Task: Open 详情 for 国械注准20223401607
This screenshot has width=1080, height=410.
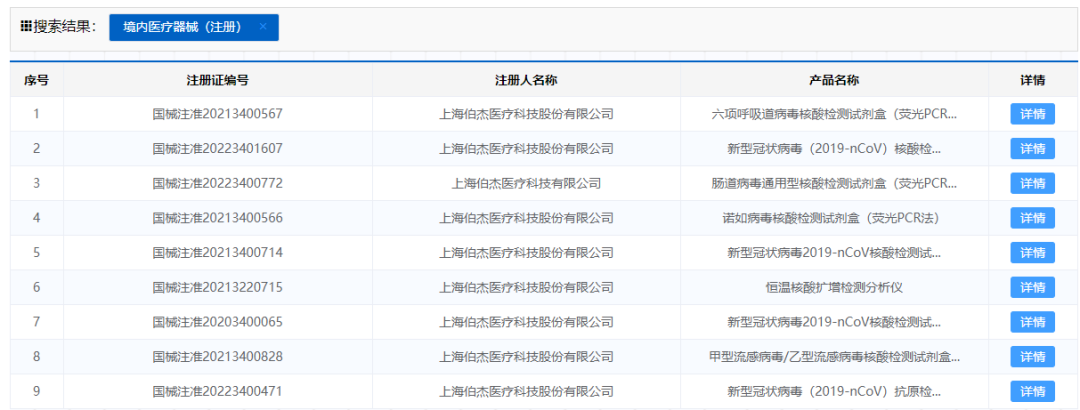Action: (x=1032, y=149)
